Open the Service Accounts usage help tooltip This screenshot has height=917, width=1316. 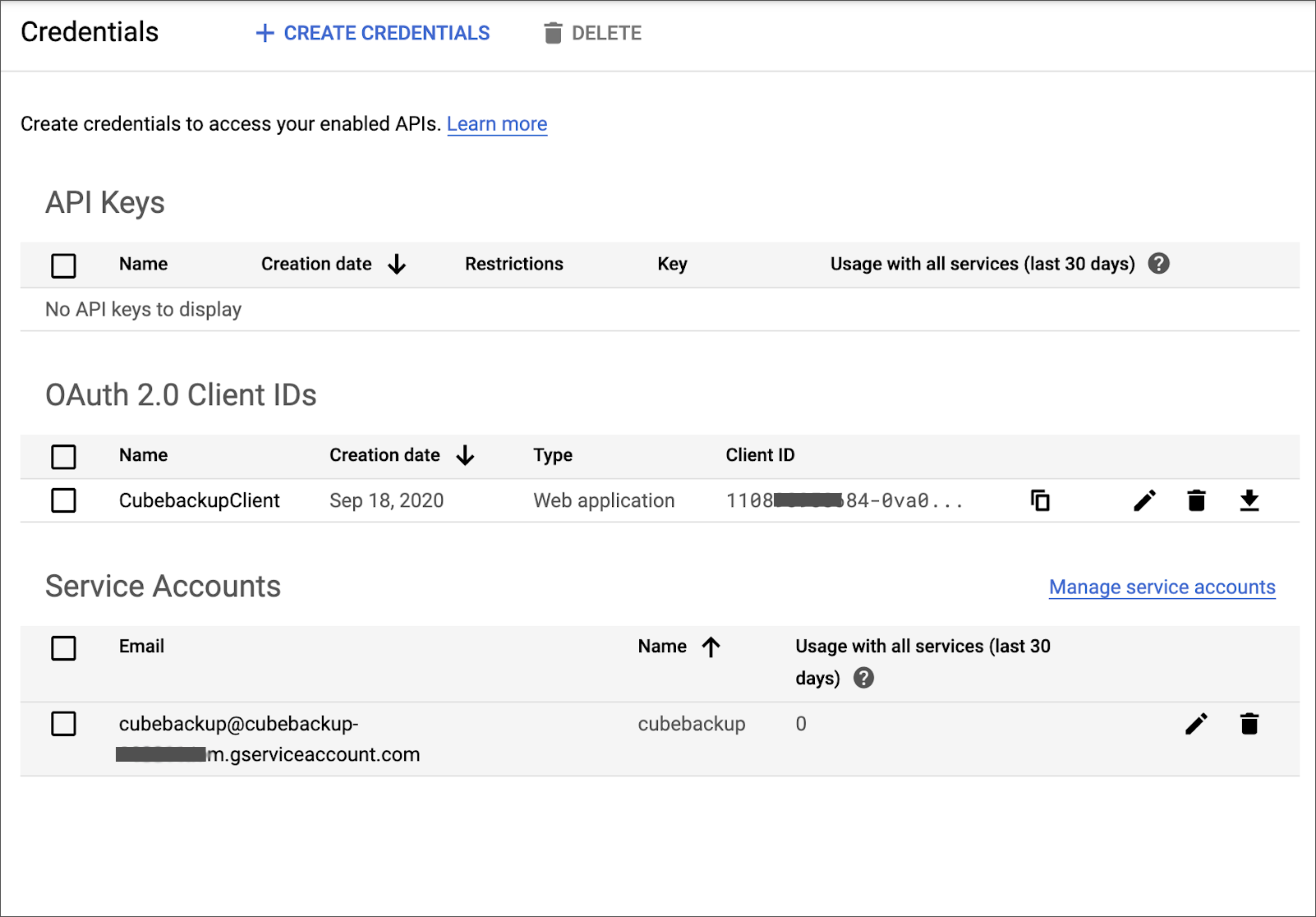point(864,678)
